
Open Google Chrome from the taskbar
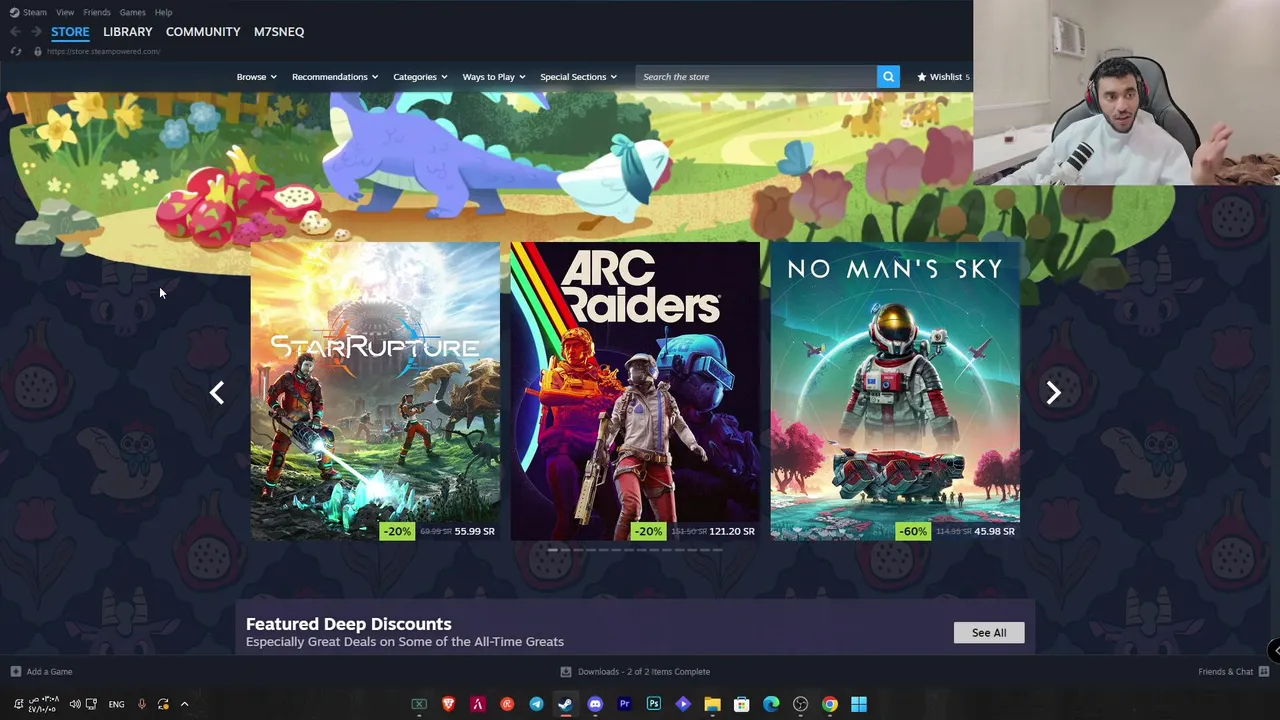(x=829, y=704)
